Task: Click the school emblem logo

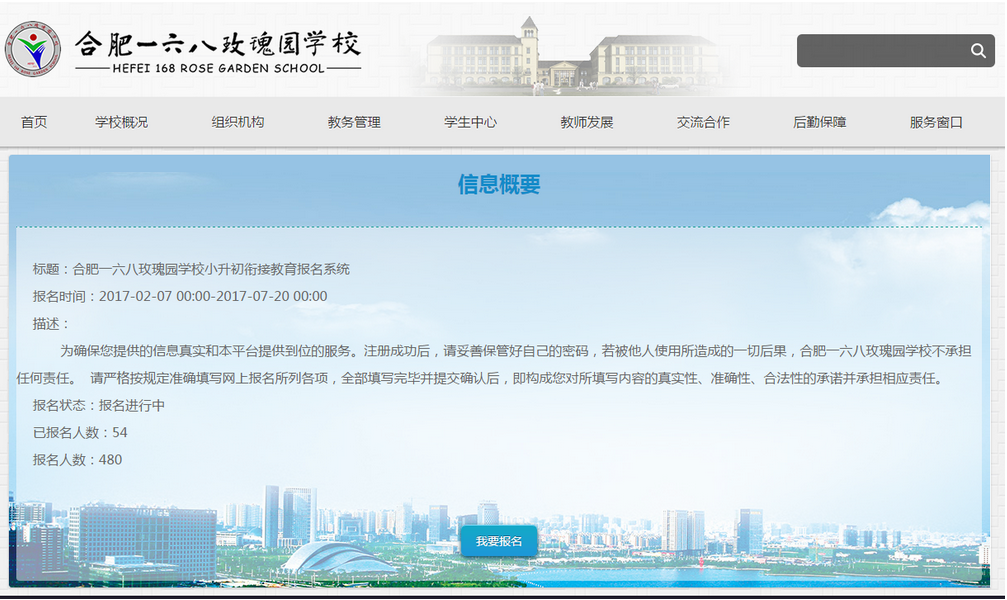Action: coord(33,50)
